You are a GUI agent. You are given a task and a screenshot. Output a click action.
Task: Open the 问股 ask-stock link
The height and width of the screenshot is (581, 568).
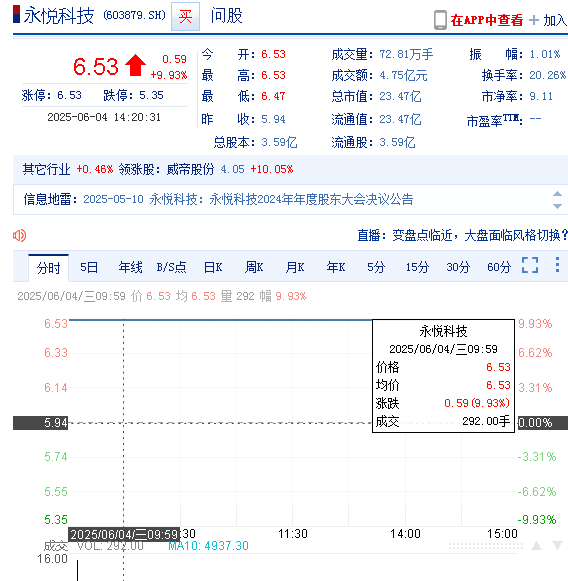coord(226,16)
